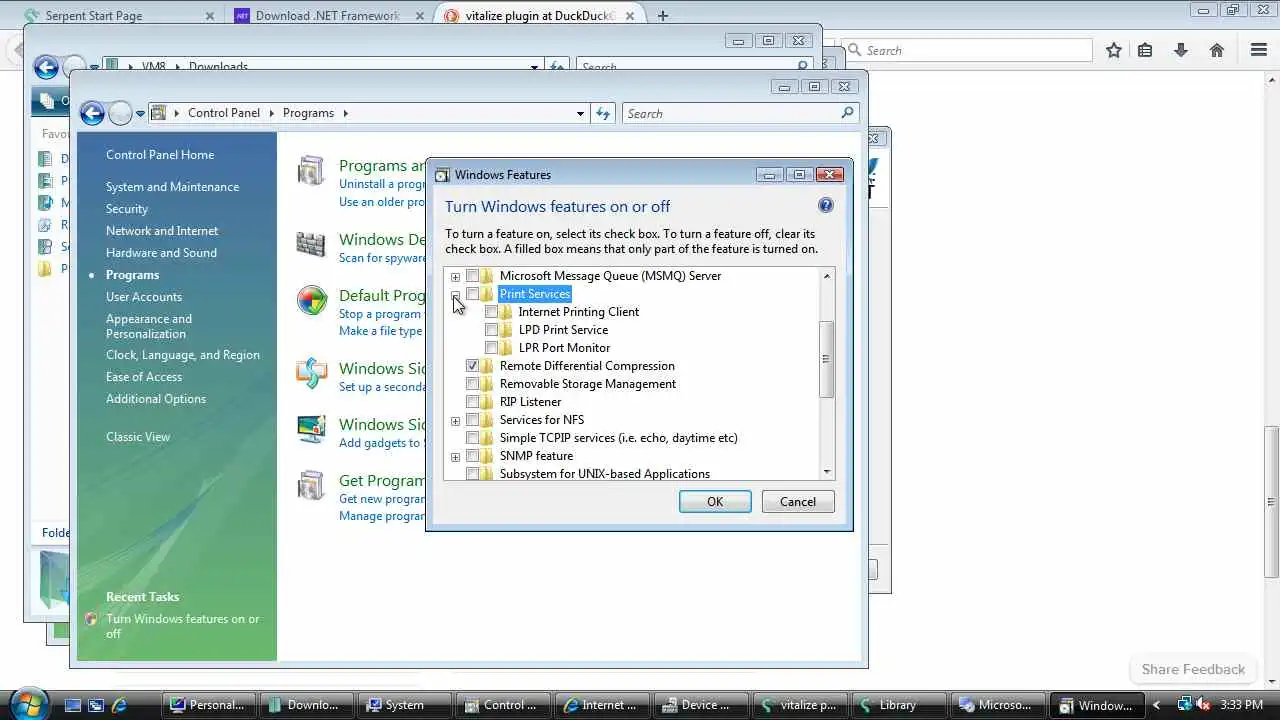Click the network tray icon

[x=1184, y=705]
